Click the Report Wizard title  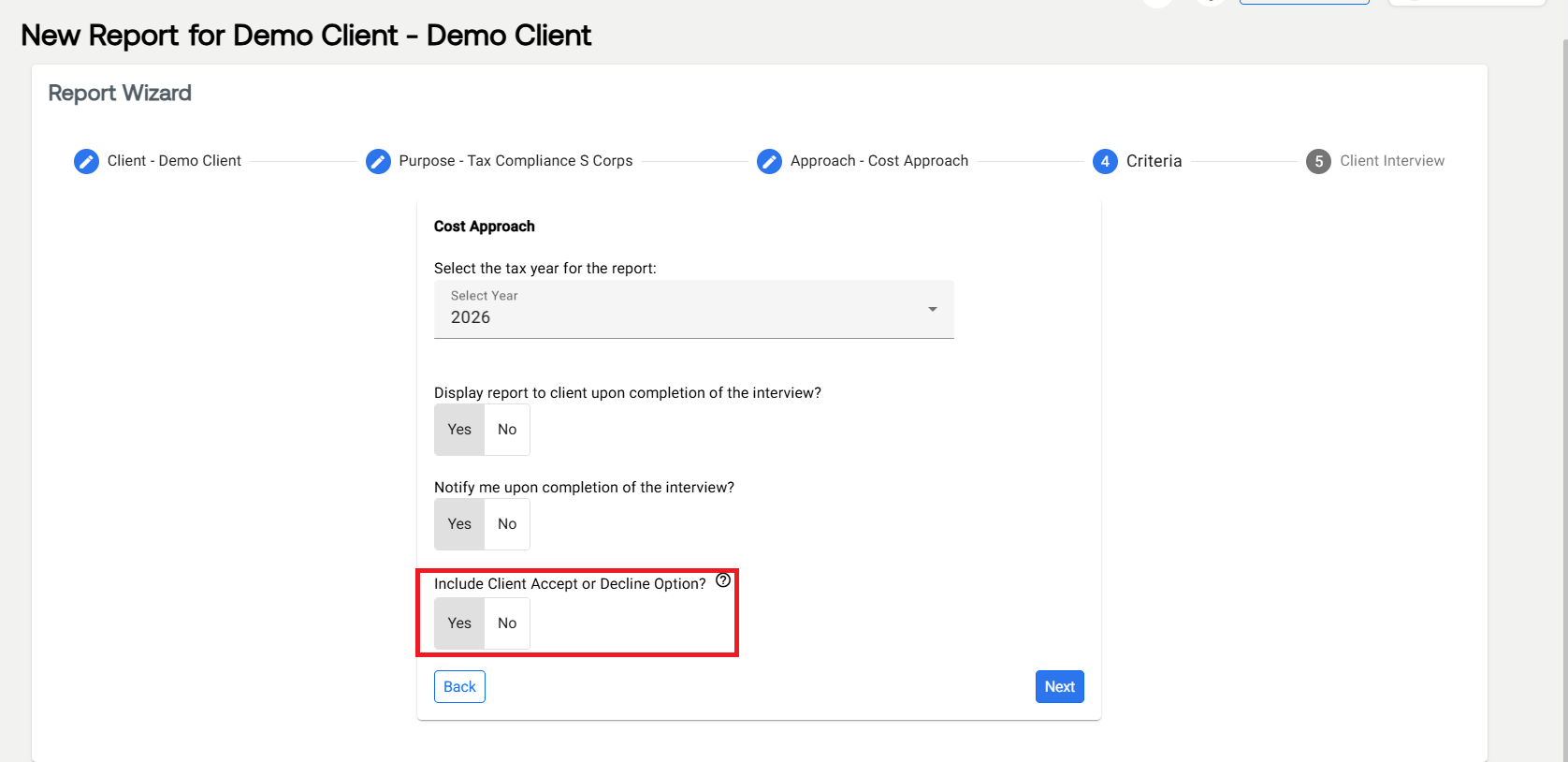tap(120, 93)
